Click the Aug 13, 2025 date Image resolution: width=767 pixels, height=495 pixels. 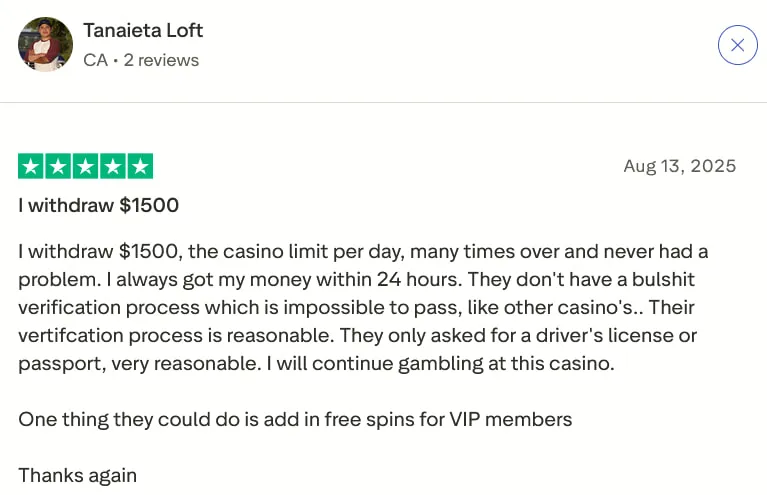point(679,166)
